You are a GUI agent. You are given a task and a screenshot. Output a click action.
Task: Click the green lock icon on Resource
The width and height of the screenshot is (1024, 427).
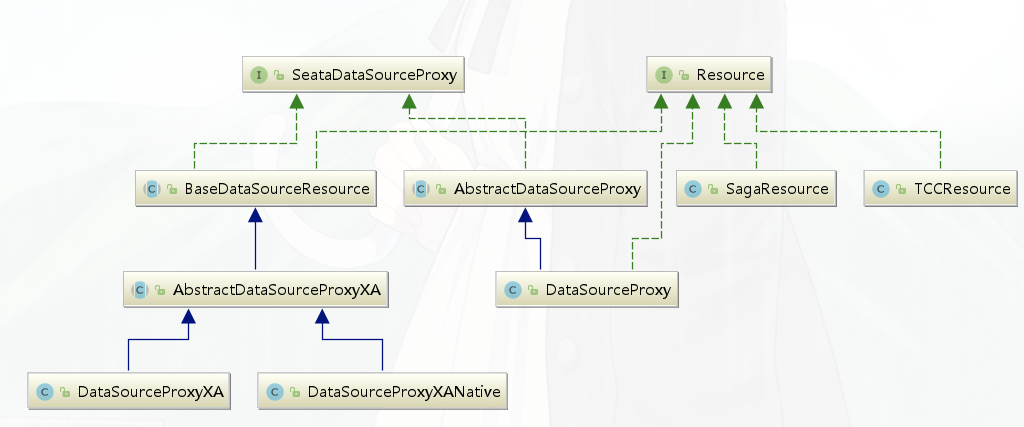(x=684, y=76)
